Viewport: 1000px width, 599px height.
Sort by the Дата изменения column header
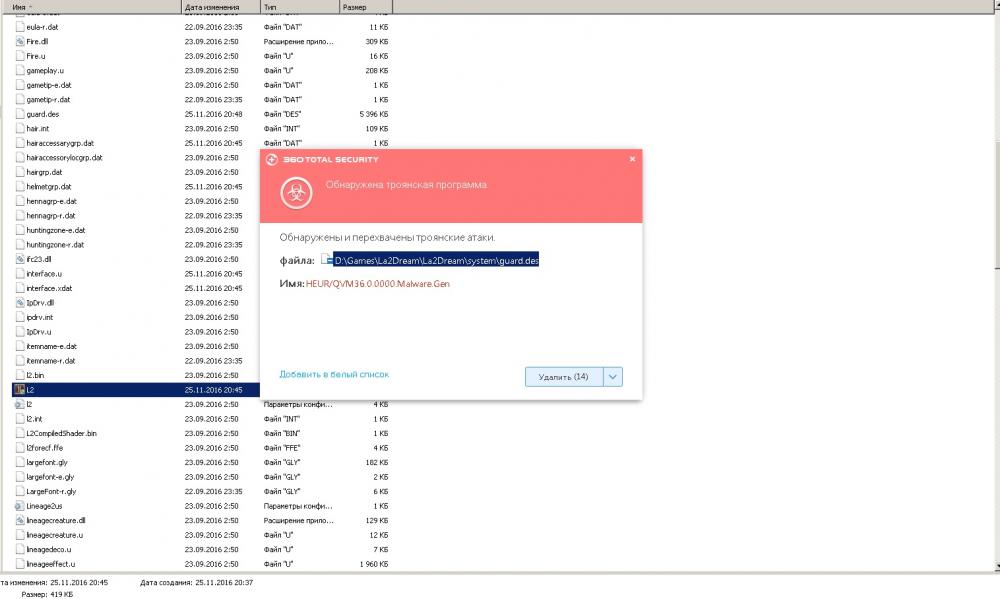pyautogui.click(x=218, y=6)
